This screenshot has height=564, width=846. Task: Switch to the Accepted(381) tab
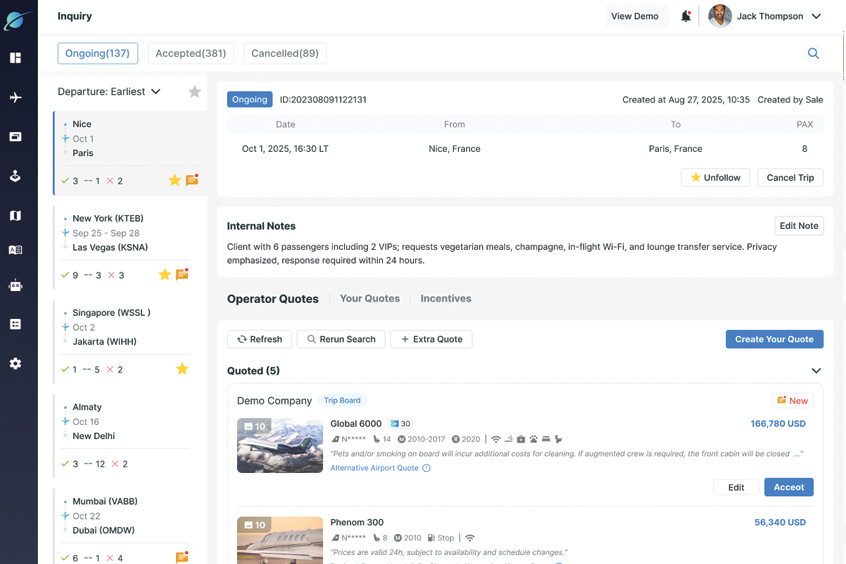tap(191, 54)
